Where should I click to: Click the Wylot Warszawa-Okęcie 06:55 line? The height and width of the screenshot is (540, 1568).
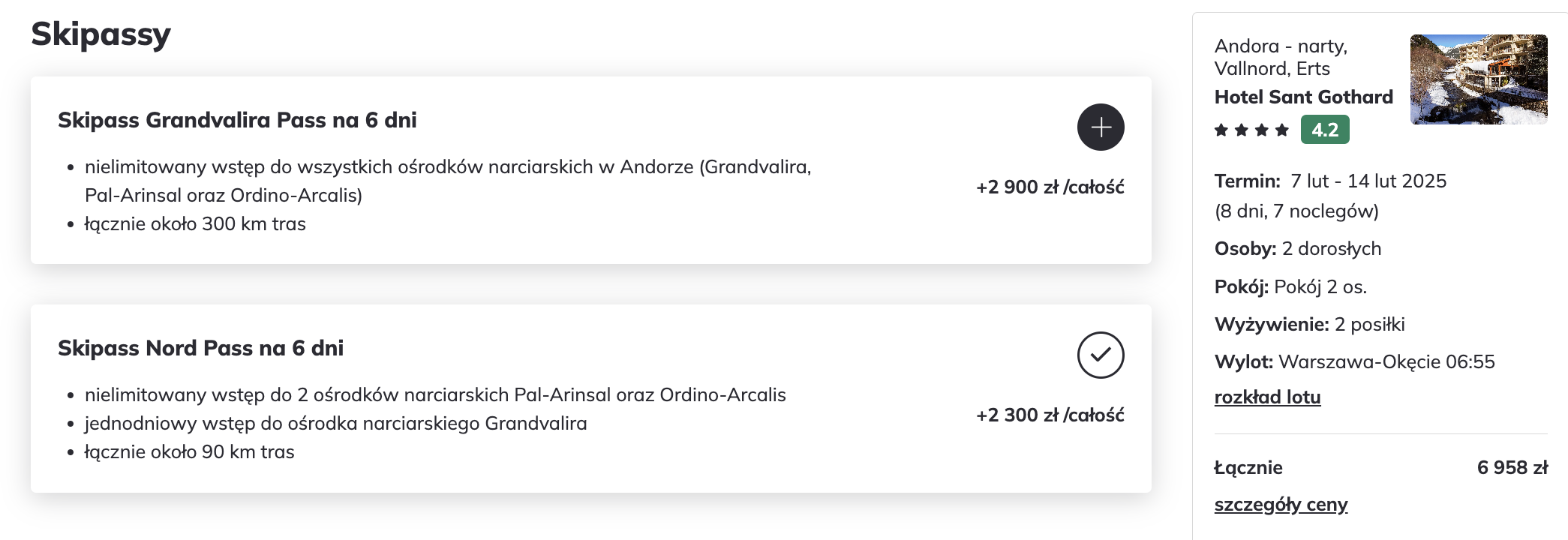[x=1354, y=362]
